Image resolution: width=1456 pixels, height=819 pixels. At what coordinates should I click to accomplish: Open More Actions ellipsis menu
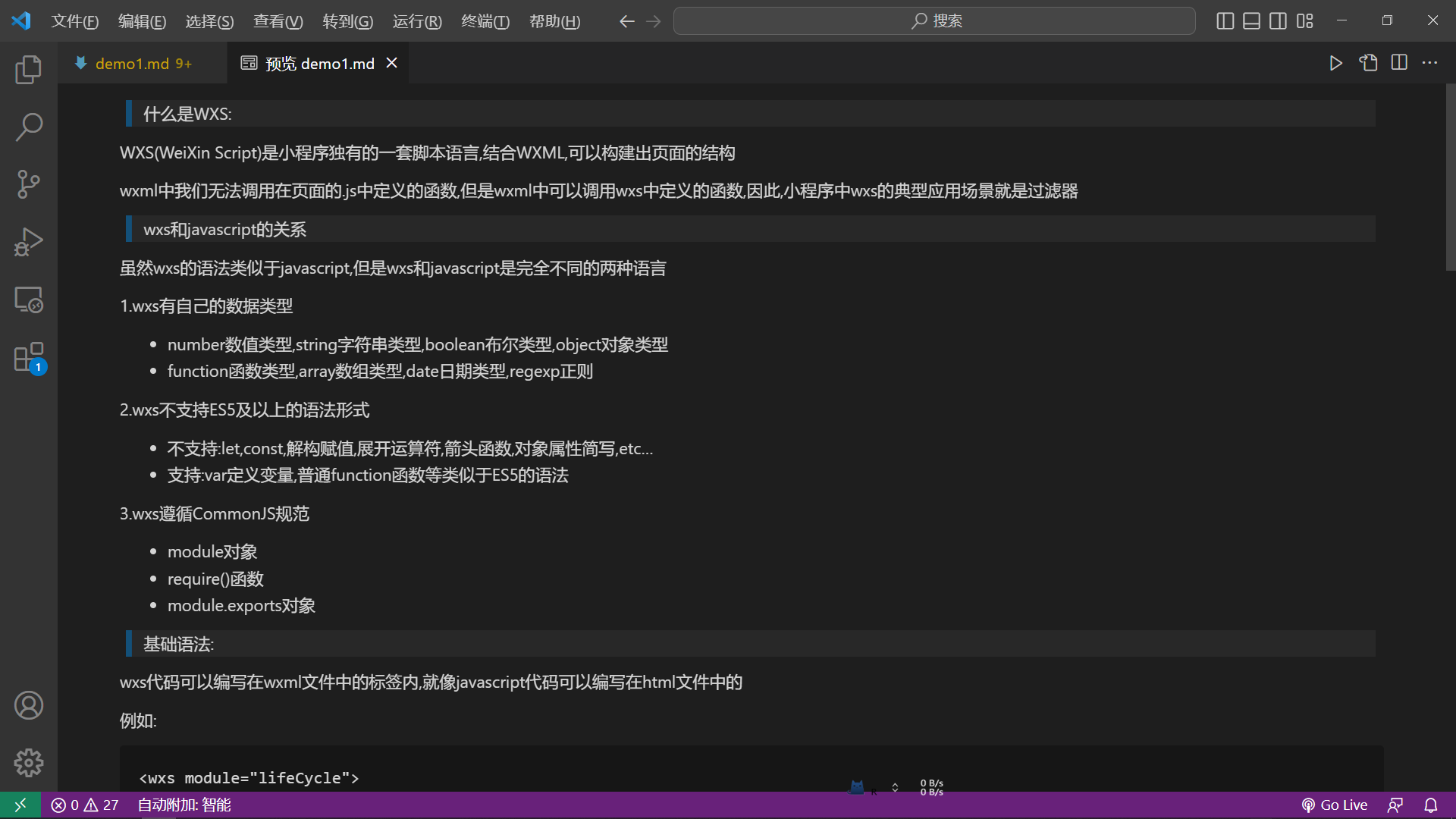tap(1429, 63)
